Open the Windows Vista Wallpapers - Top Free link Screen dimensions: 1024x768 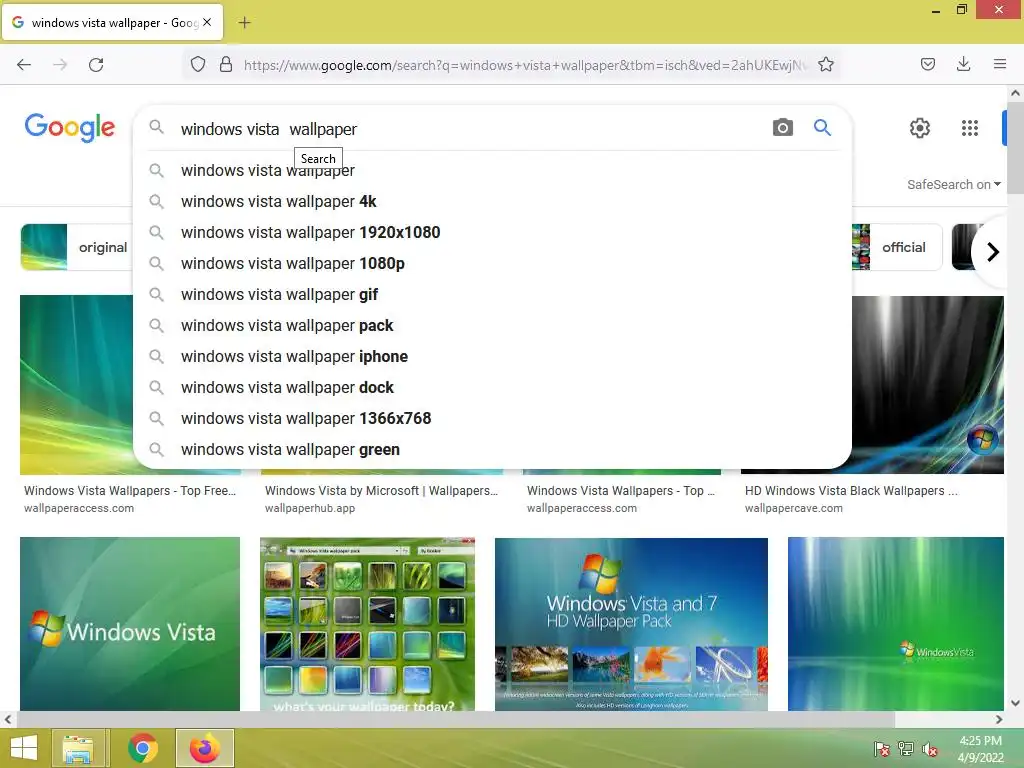click(130, 490)
